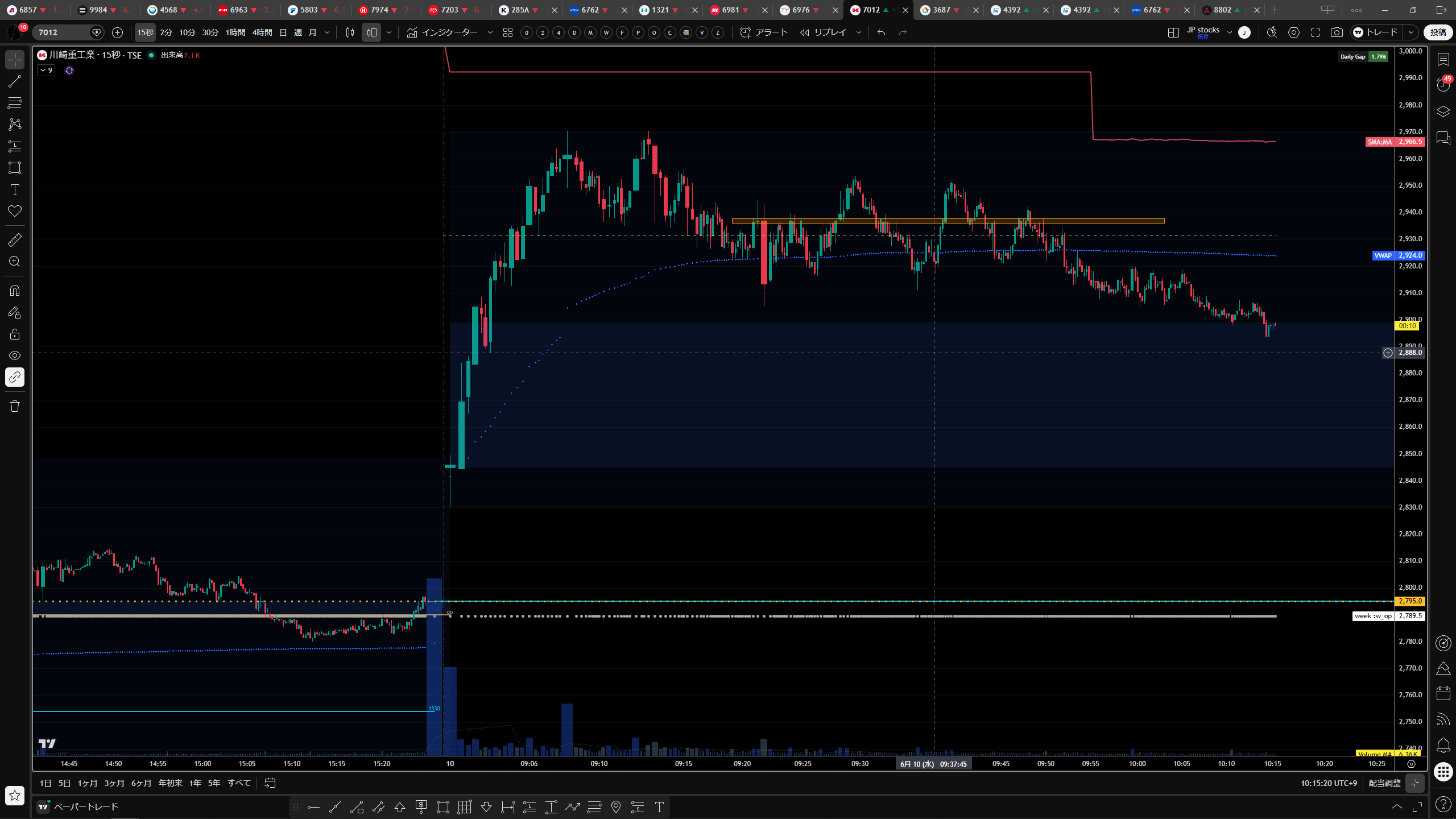Toggle magnet mode for drawings
The height and width of the screenshot is (819, 1456).
point(15,291)
